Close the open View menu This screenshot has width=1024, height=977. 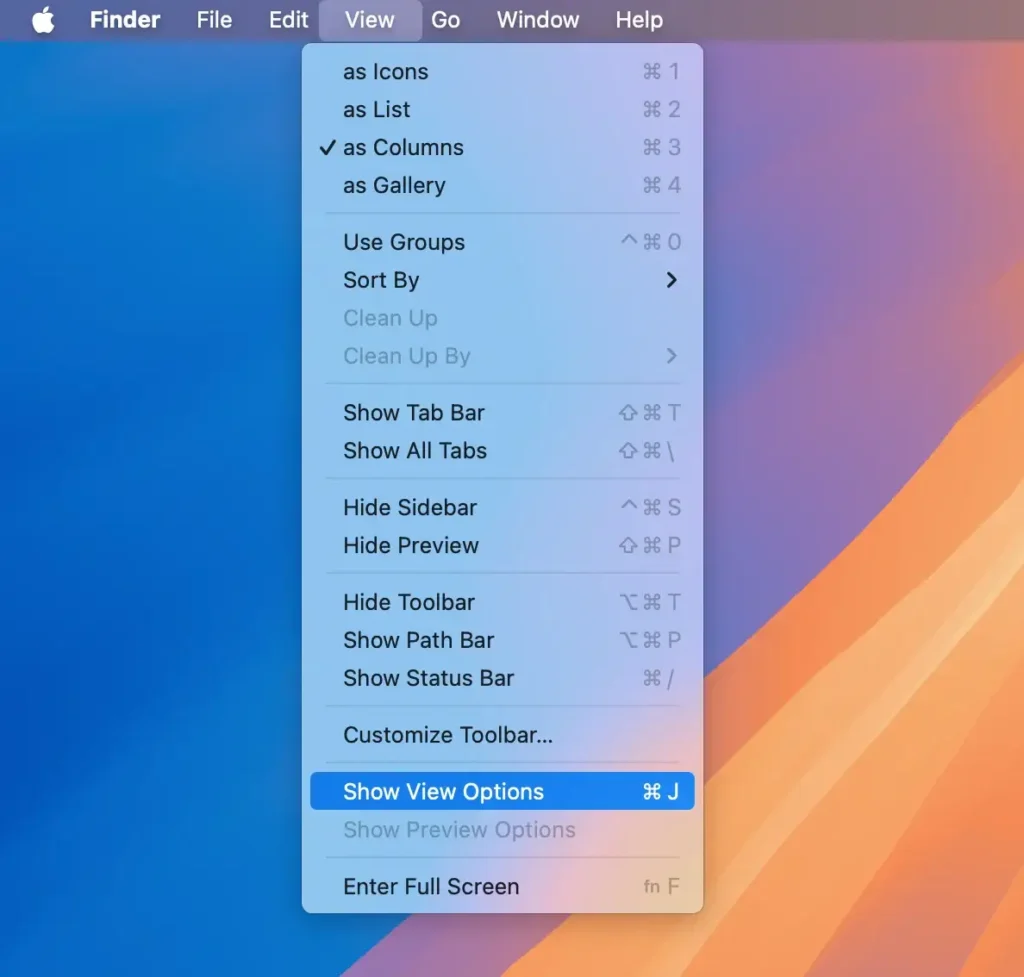(x=370, y=20)
